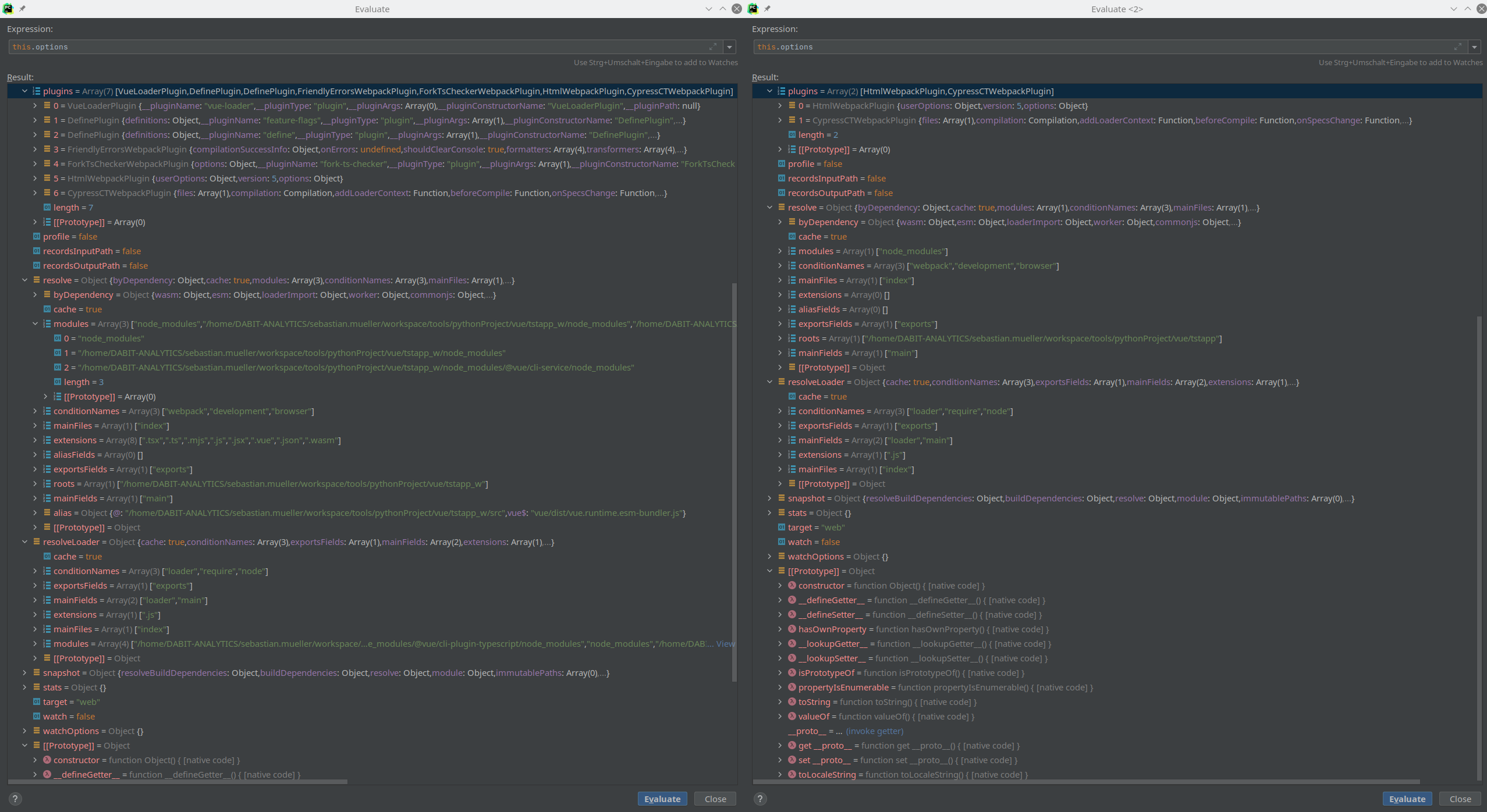Click the help icon in Evaluate <2> dialog

point(760,799)
